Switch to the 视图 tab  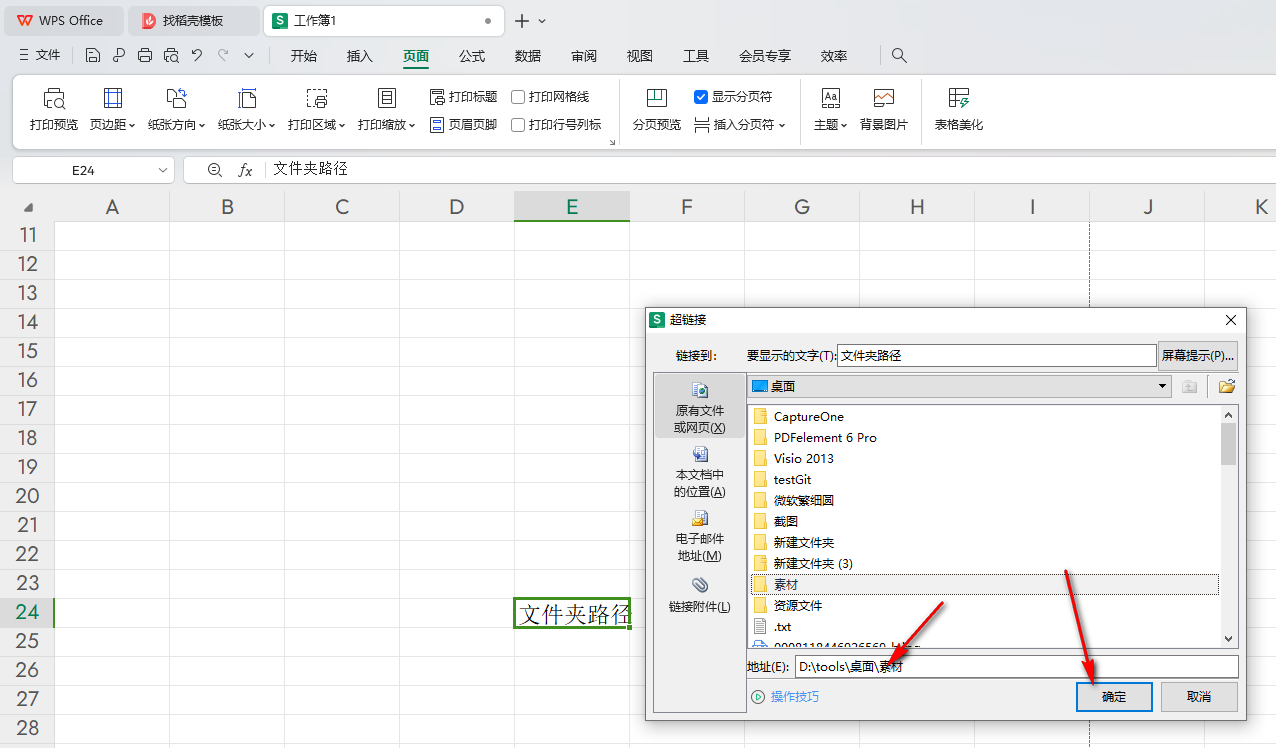tap(640, 56)
